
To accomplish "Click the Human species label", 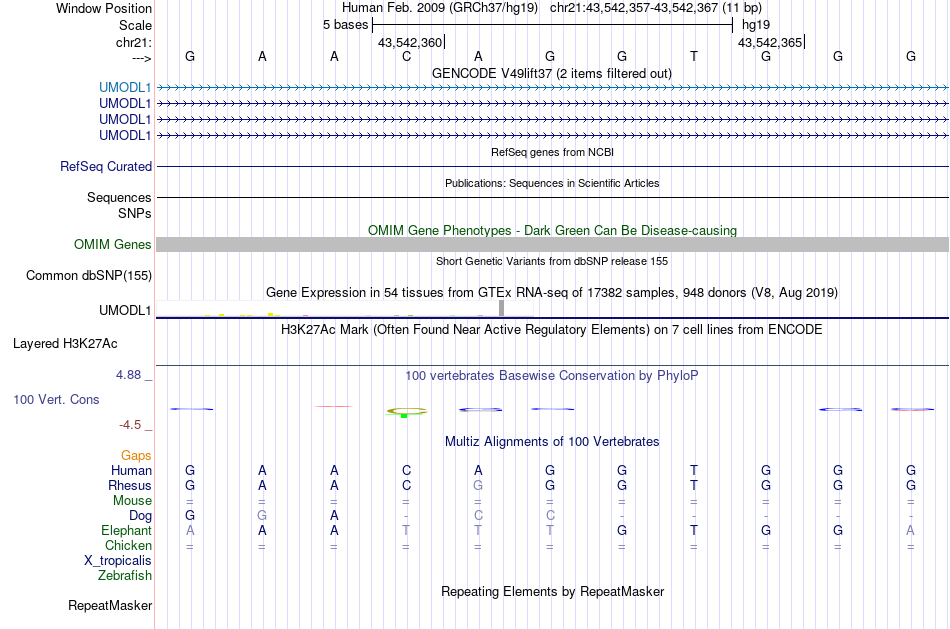I will tap(131, 471).
